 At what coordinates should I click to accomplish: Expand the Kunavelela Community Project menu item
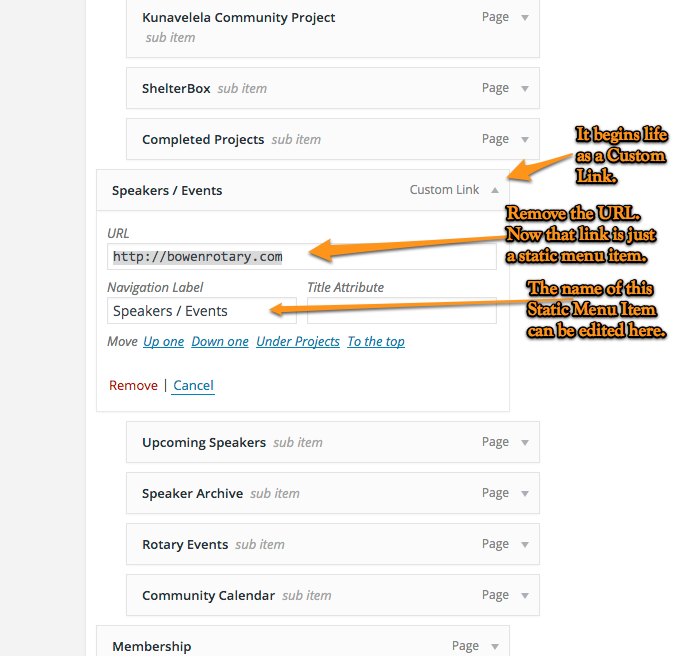coord(525,18)
